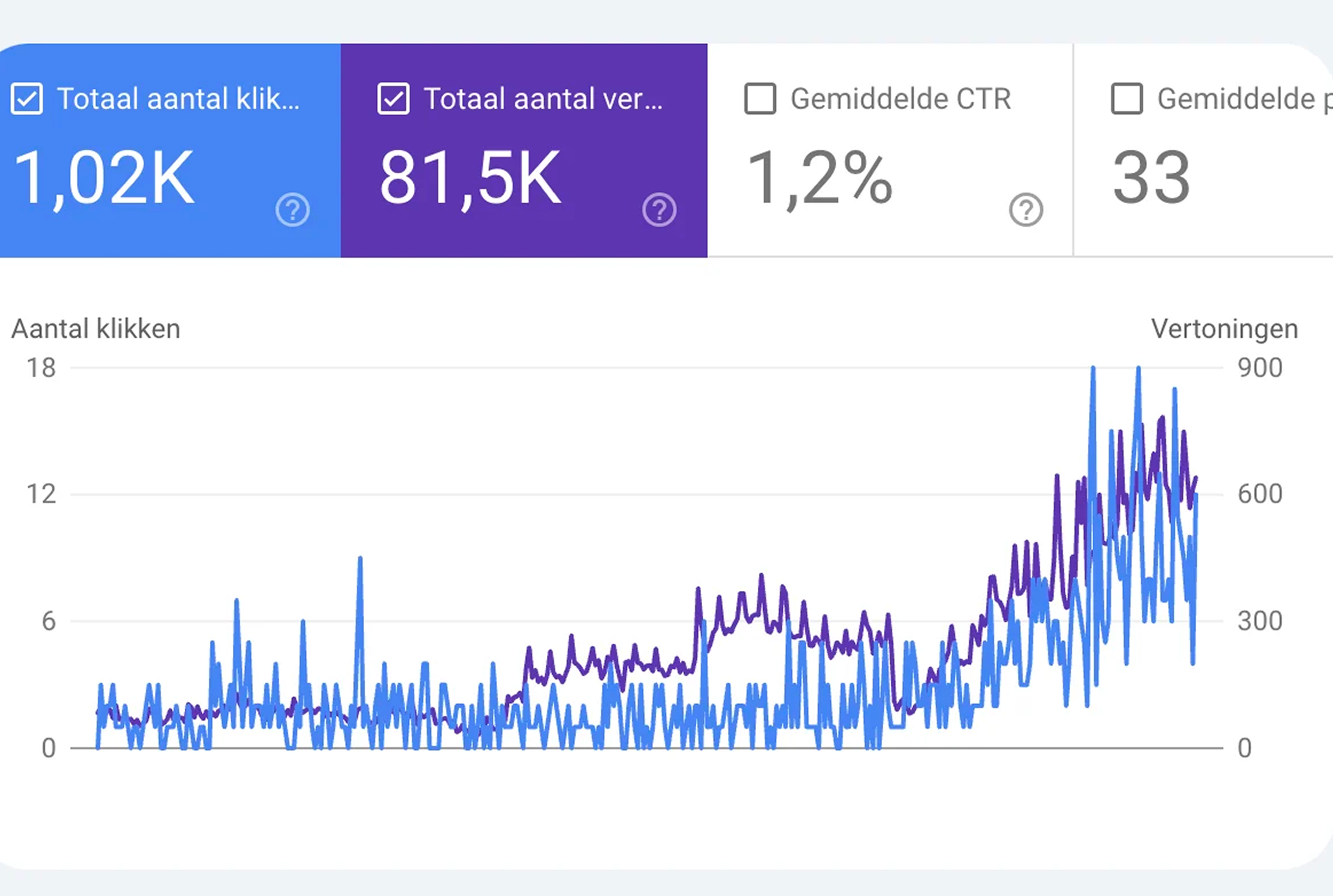Viewport: 1333px width, 896px height.
Task: Click the 18 label on left axis
Action: [x=41, y=367]
